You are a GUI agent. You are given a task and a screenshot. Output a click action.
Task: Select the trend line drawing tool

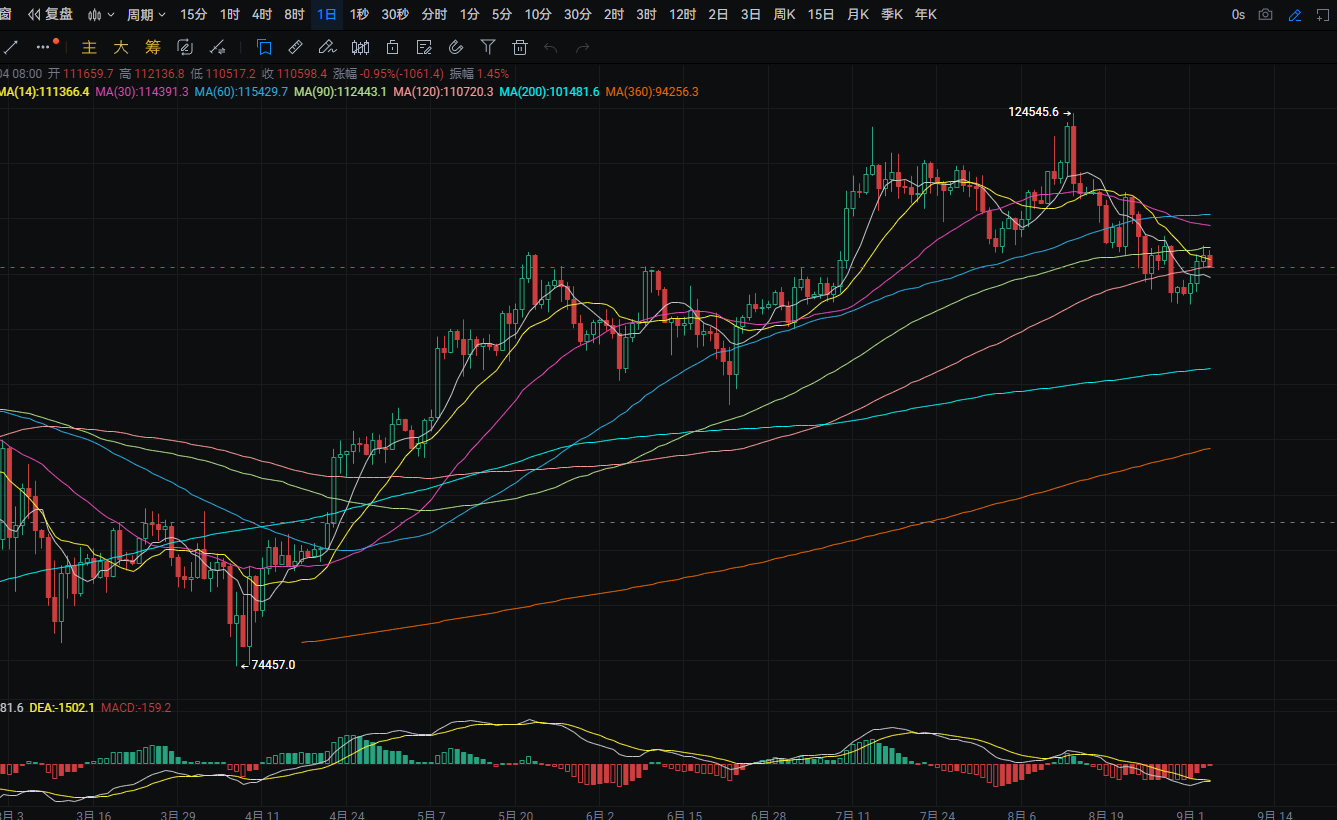pos(11,47)
